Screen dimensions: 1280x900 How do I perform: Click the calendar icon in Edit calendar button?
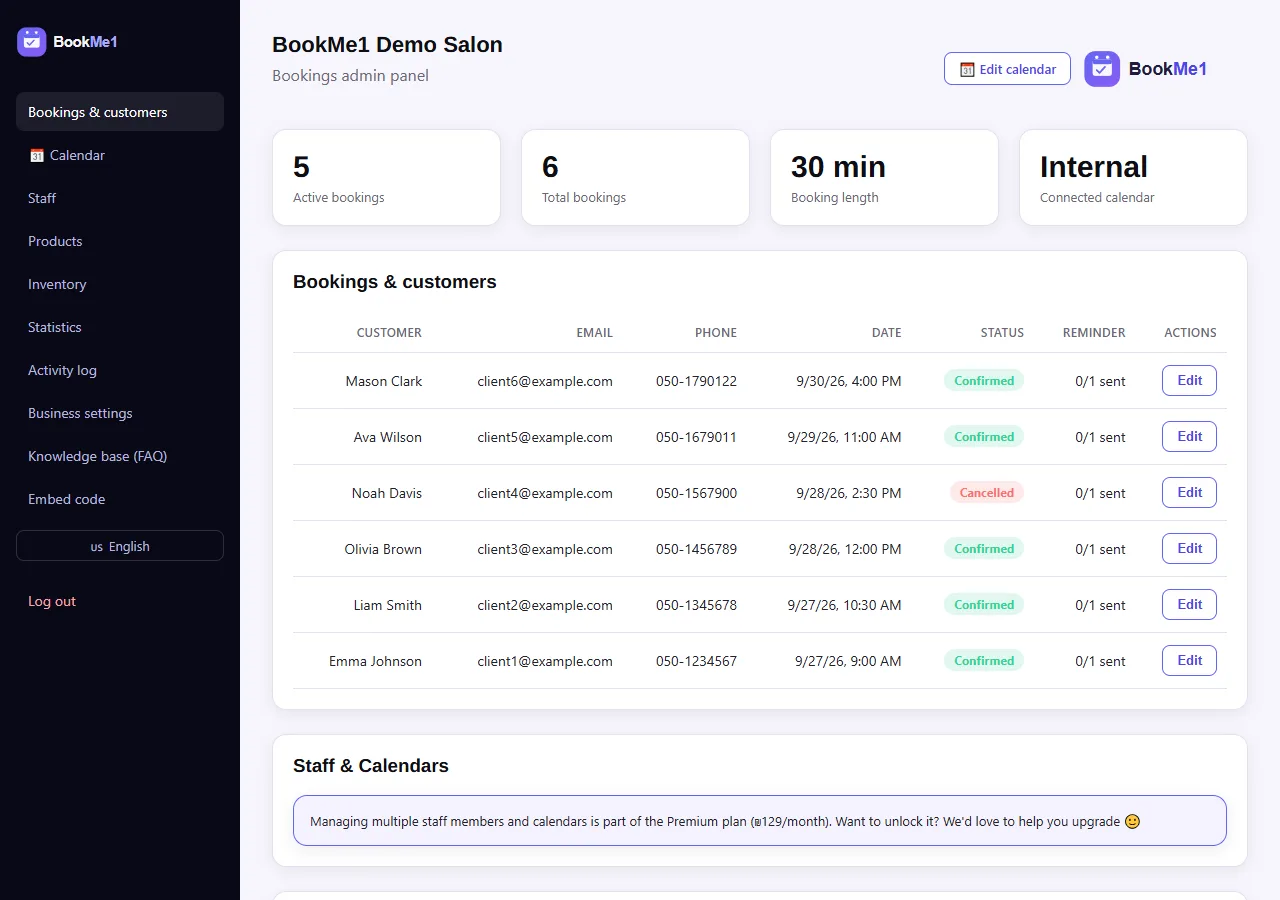[x=967, y=70]
